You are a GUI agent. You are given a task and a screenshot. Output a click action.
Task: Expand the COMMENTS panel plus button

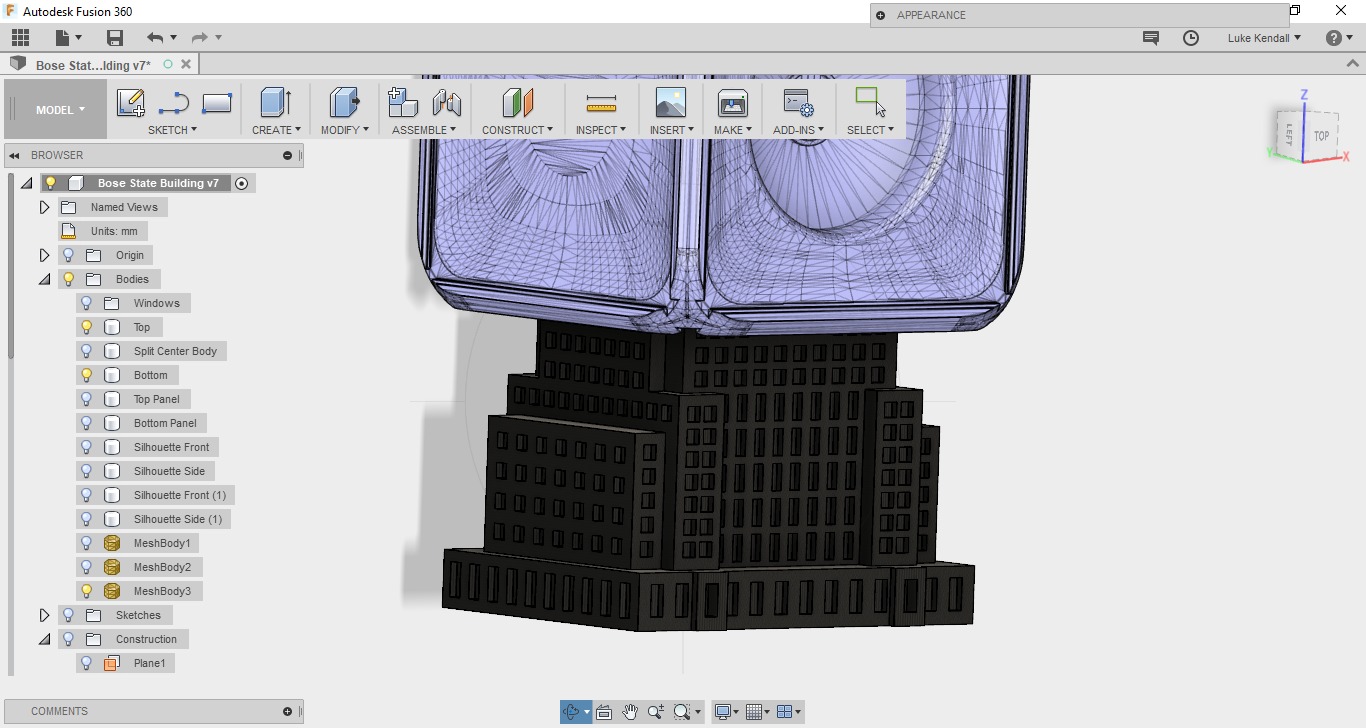coord(287,712)
